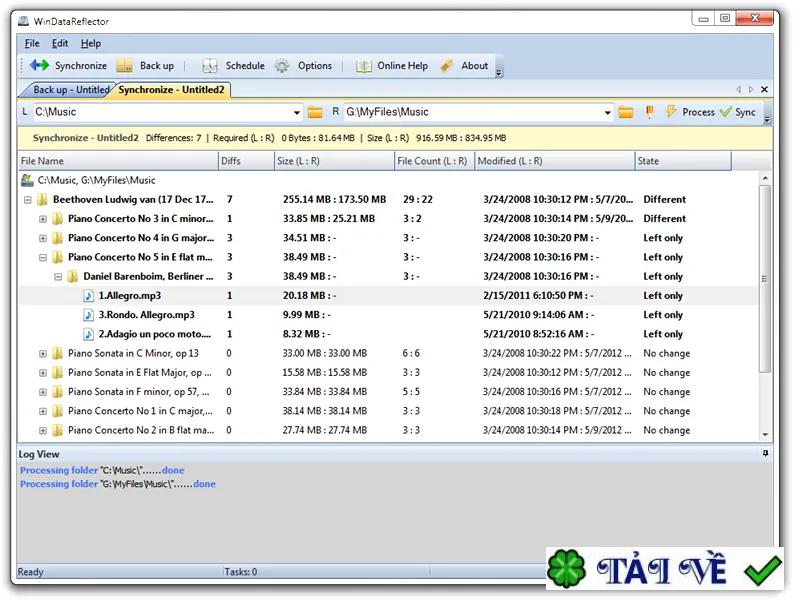Select the 3.Rondo. Allegro.mp3 file name
The image size is (794, 600).
pos(146,315)
